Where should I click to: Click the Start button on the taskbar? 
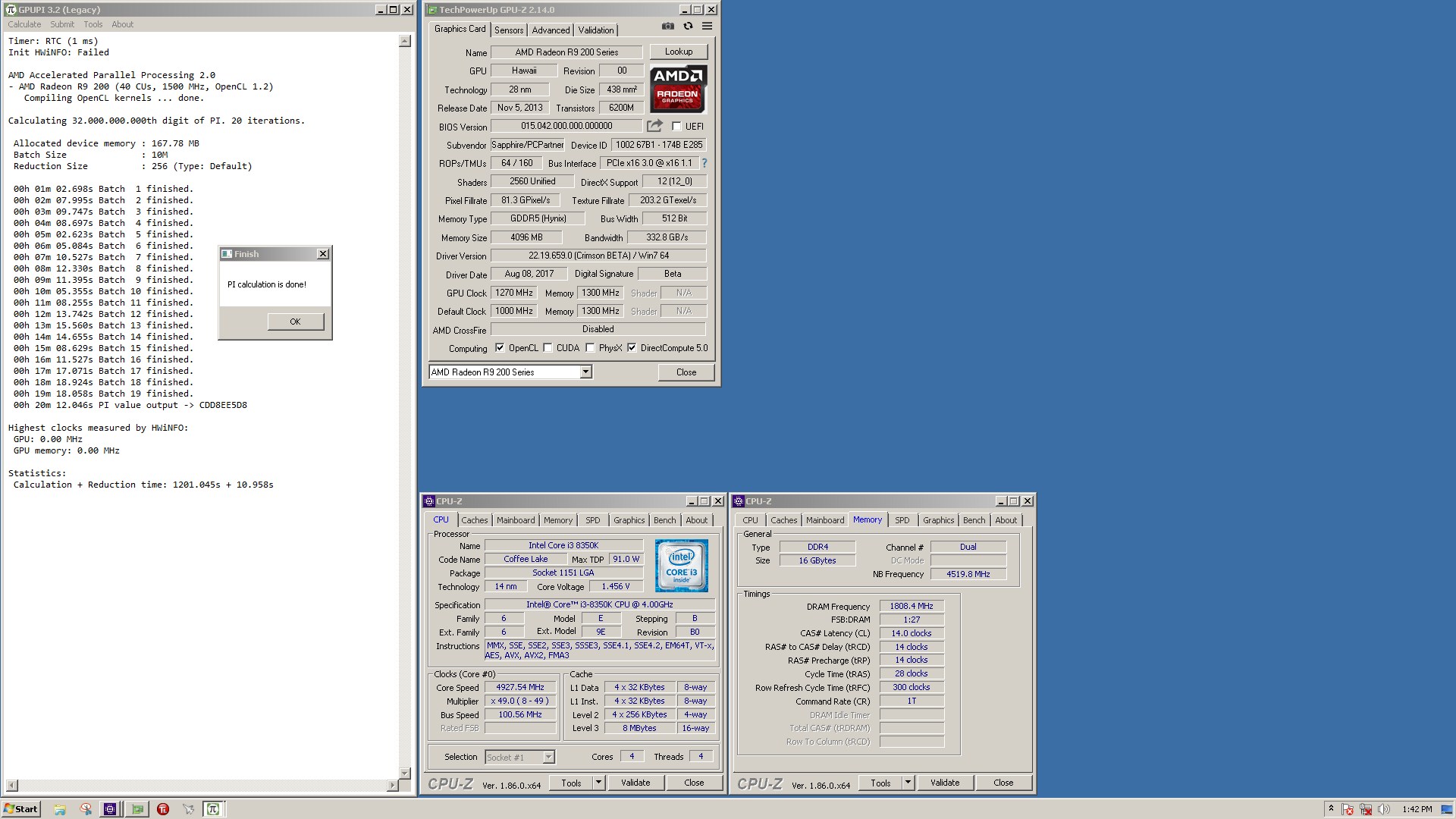pos(21,809)
